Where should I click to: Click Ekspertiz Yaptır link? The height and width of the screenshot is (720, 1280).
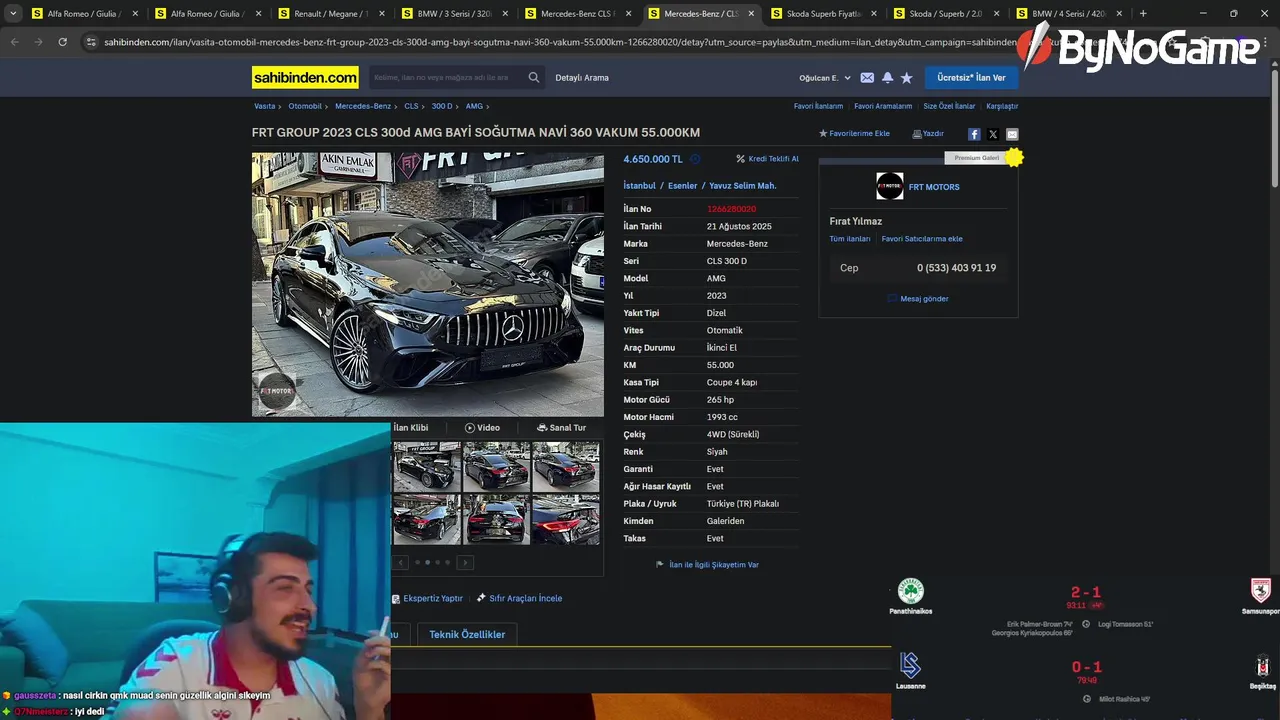pyautogui.click(x=427, y=598)
